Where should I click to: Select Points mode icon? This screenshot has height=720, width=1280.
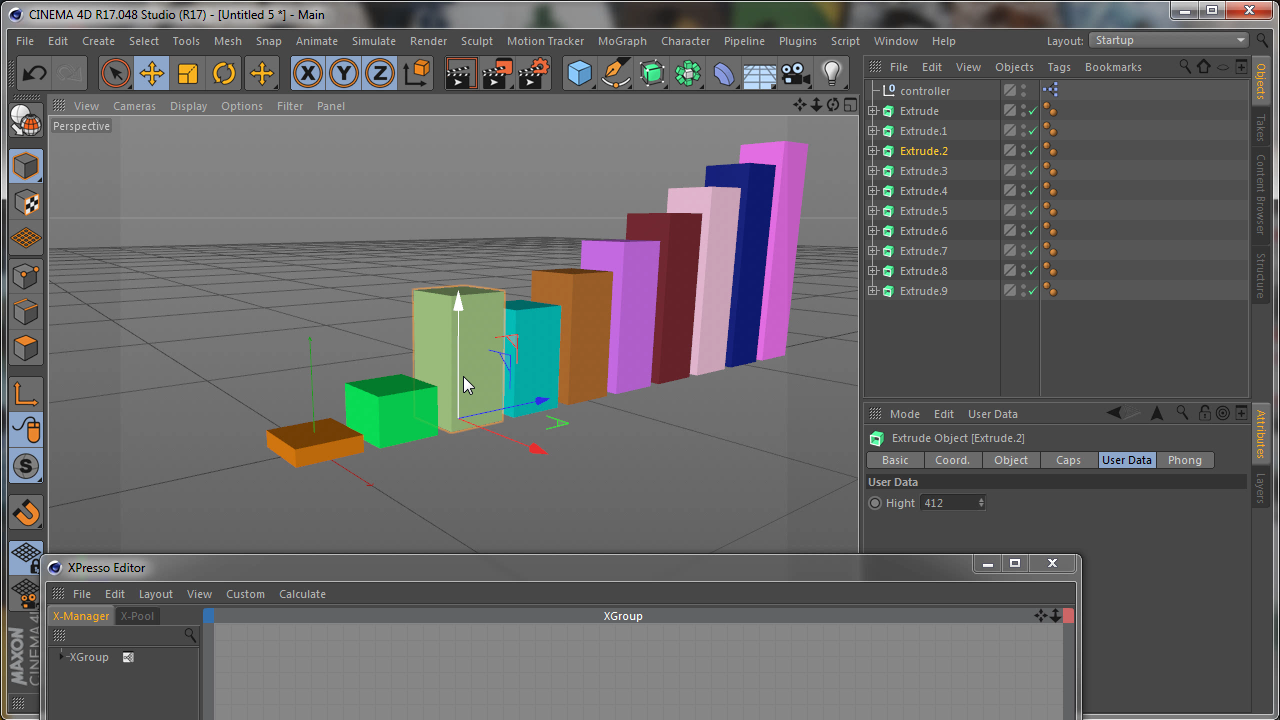tap(26, 276)
